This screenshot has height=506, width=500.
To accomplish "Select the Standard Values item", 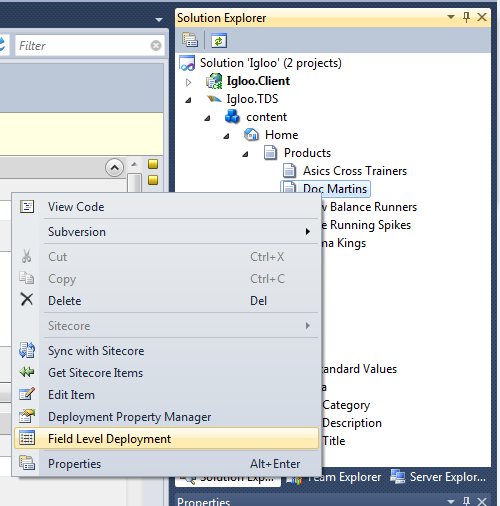I will [x=359, y=369].
